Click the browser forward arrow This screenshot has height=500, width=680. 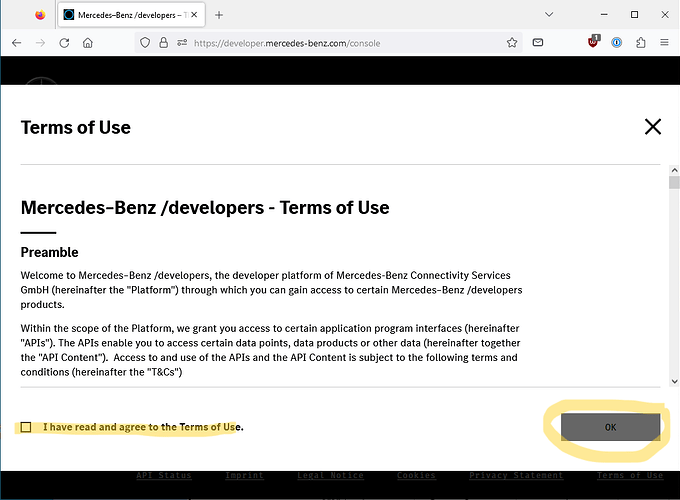(x=40, y=43)
